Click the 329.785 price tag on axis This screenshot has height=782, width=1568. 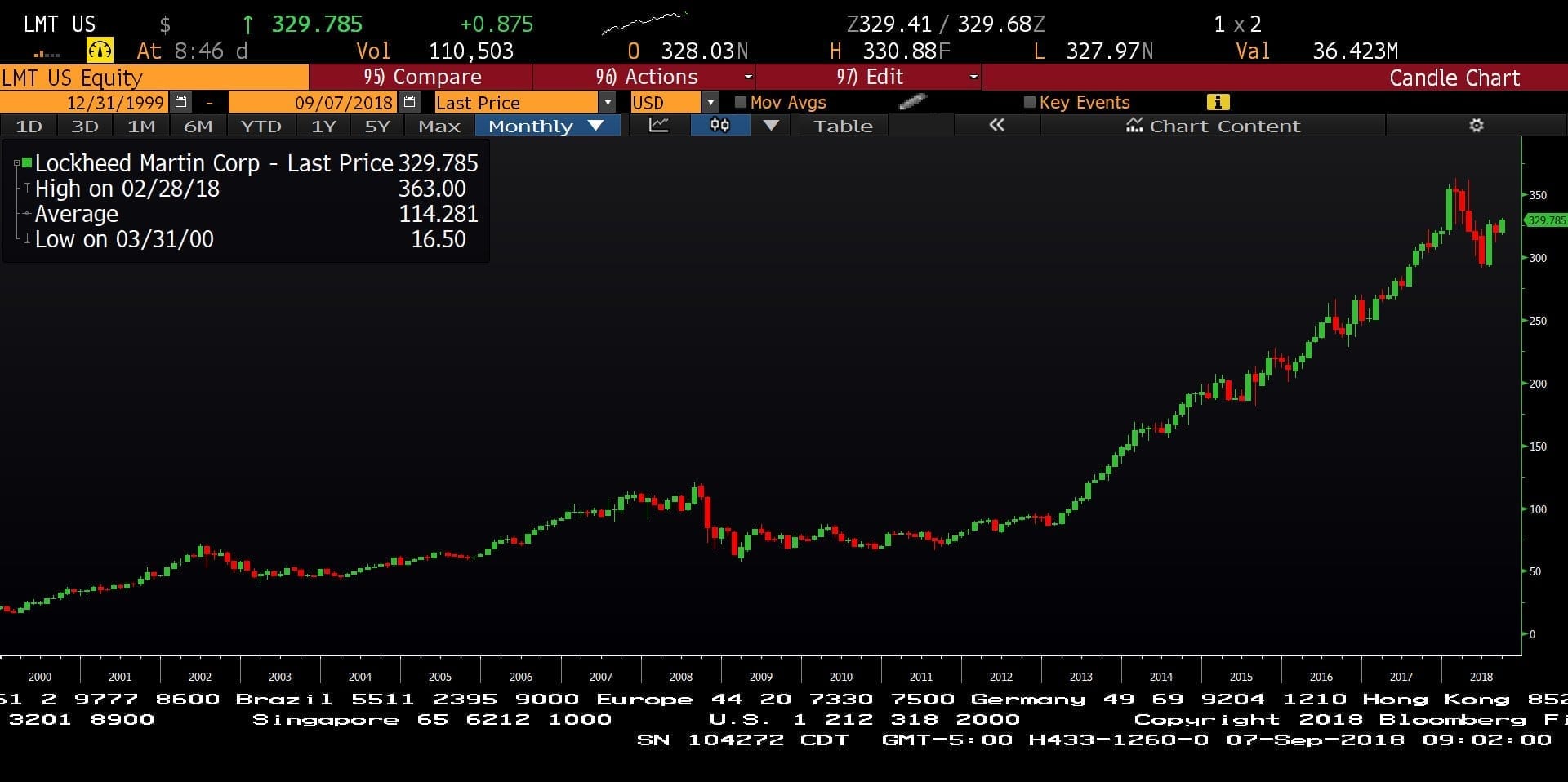(x=1546, y=220)
